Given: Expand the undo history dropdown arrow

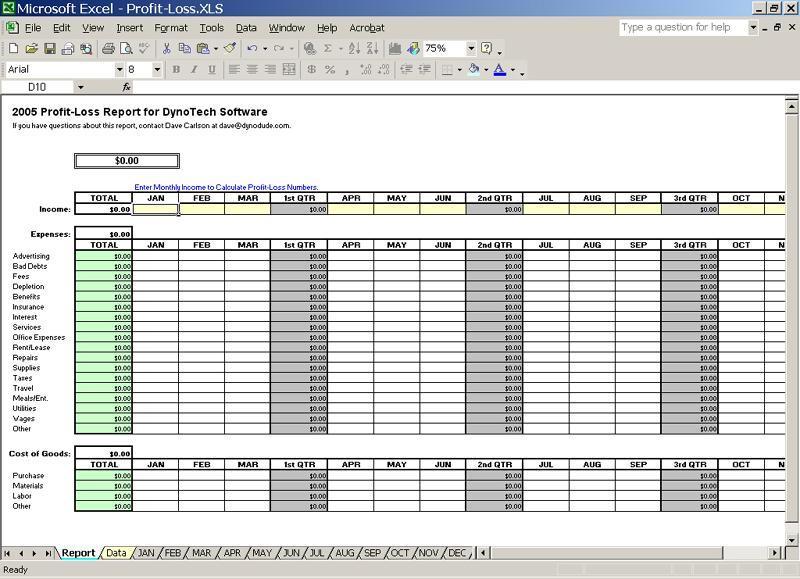Looking at the screenshot, I should point(265,48).
